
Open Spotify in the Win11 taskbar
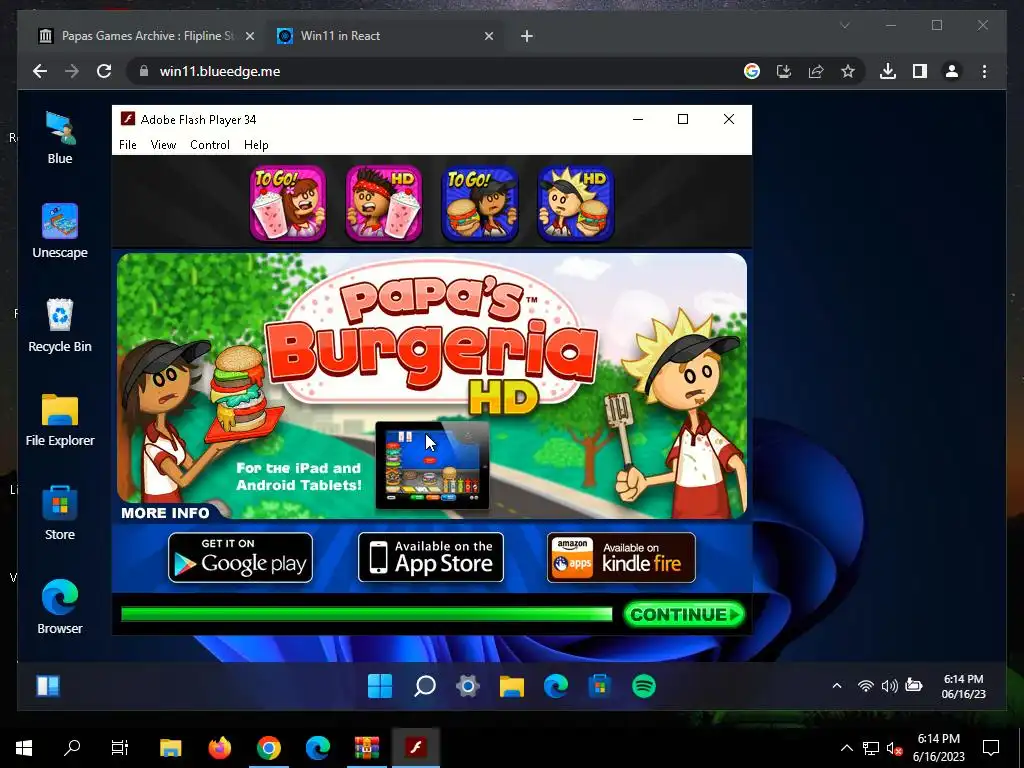click(644, 686)
